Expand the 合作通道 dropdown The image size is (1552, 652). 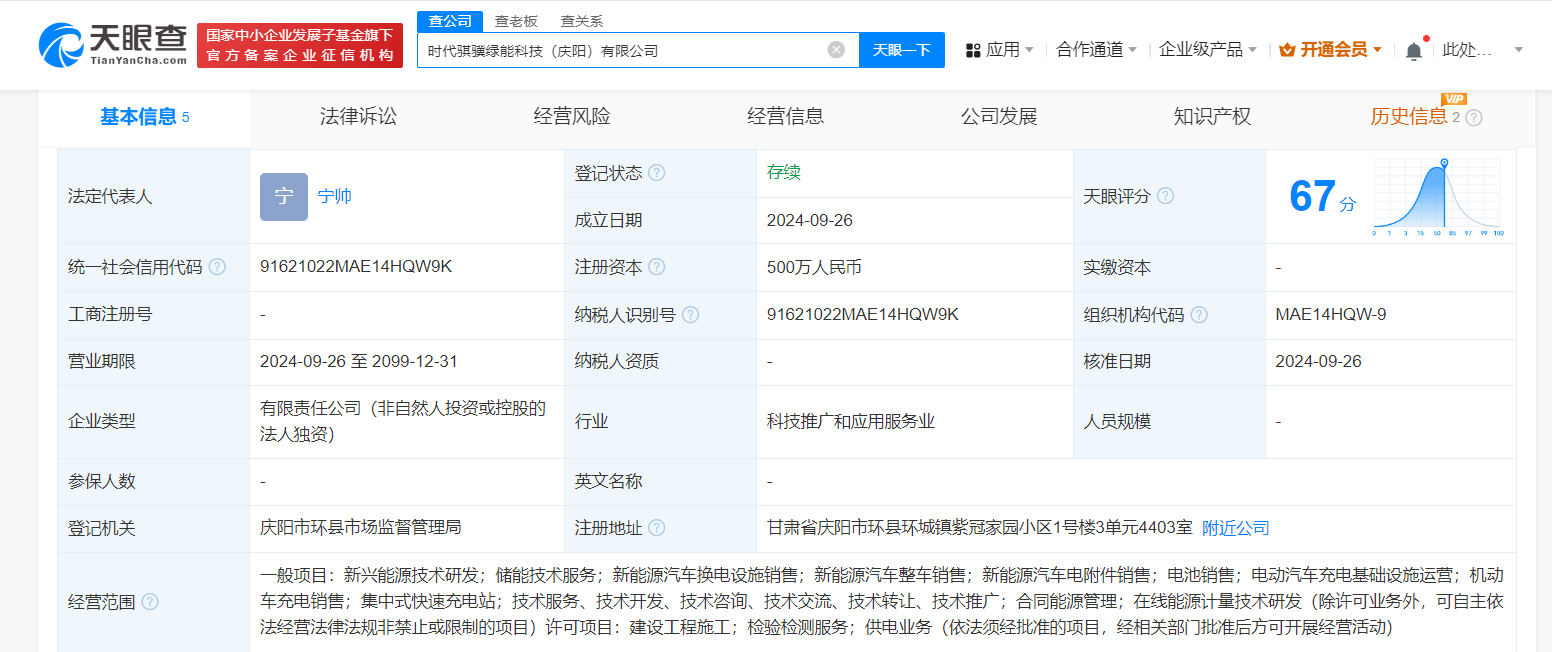click(1096, 50)
